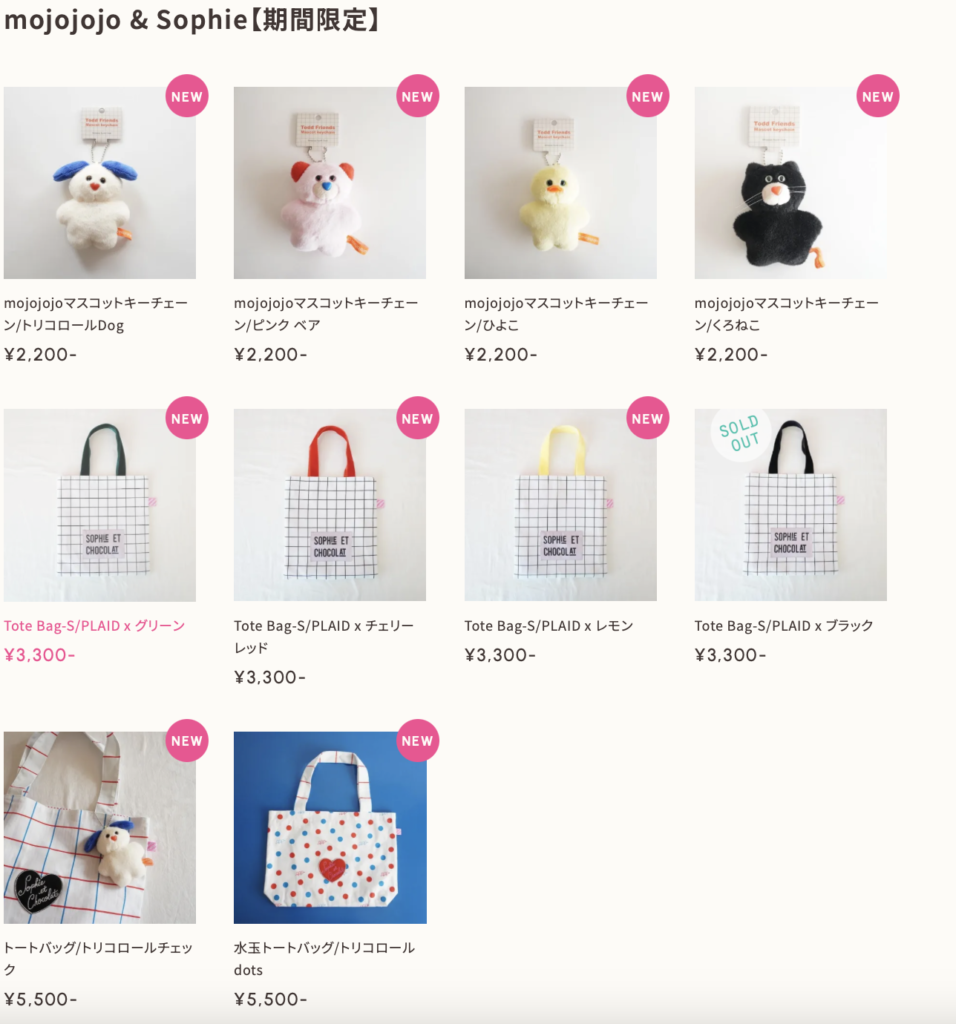Open the Tote Bag-S/PLAID x ブラック title

pyautogui.click(x=784, y=626)
